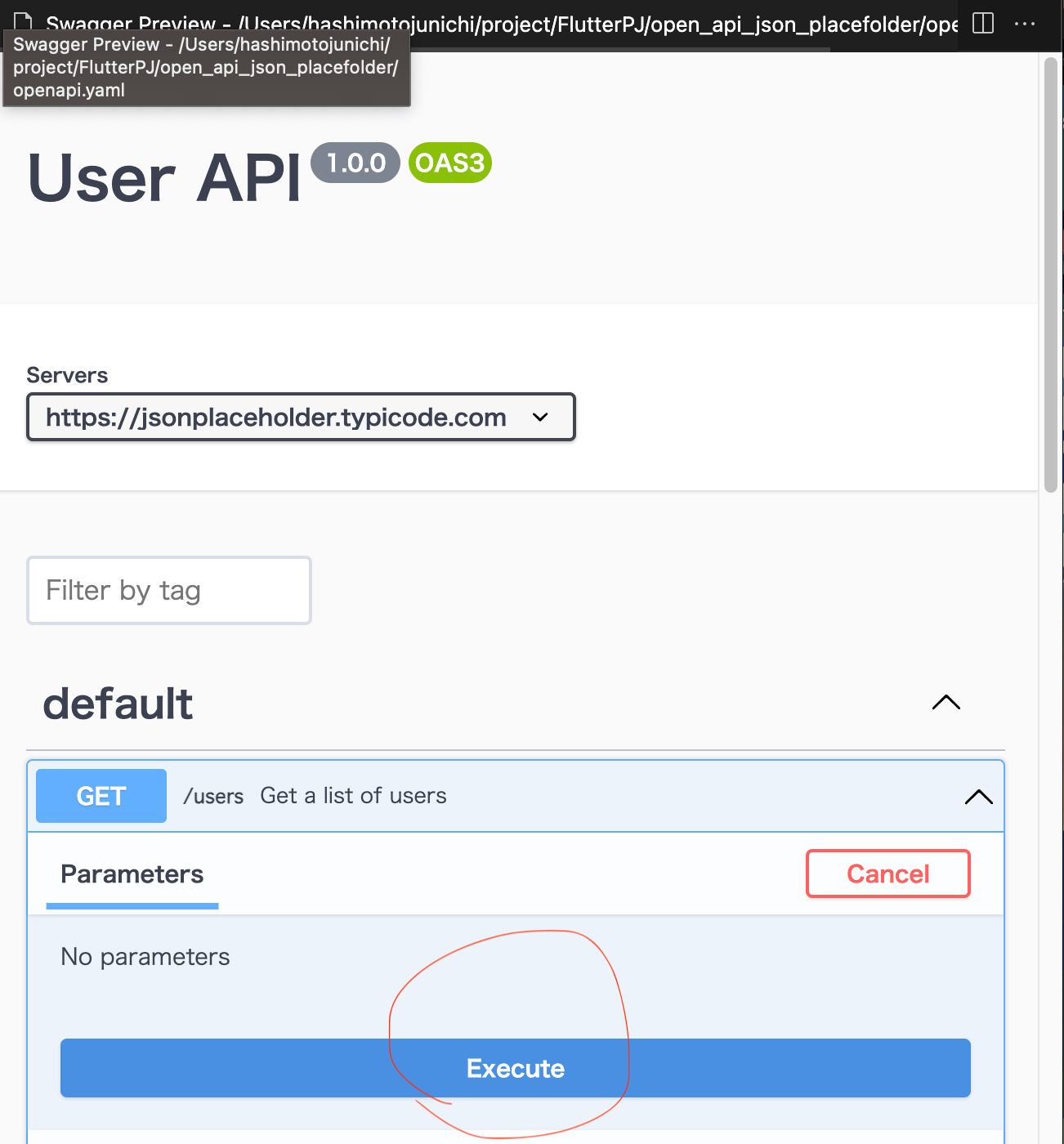Screen dimensions: 1064x1144
Task: Click the Cancel button
Action: click(x=888, y=874)
